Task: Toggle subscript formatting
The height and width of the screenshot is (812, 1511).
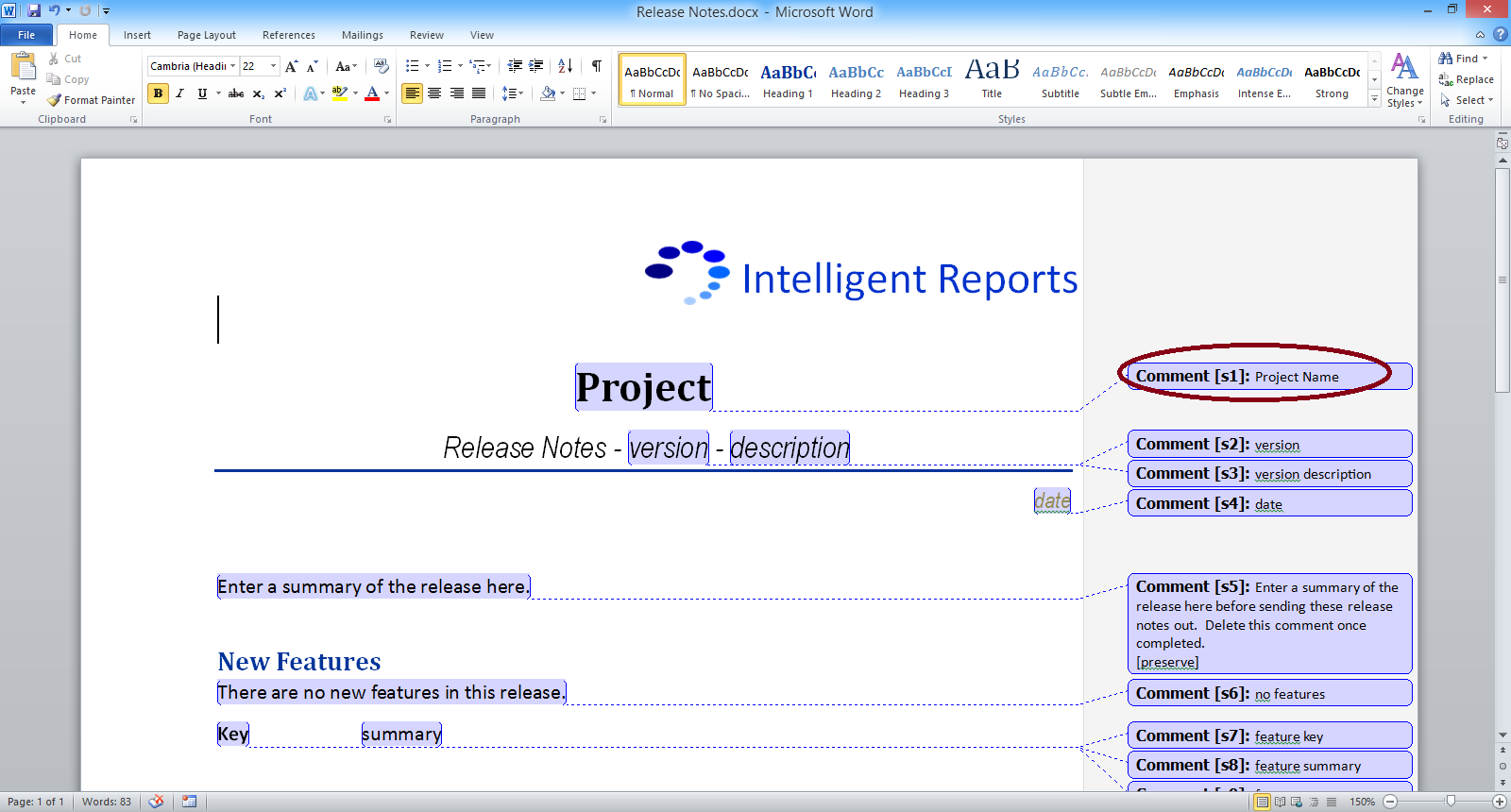Action: [x=258, y=93]
